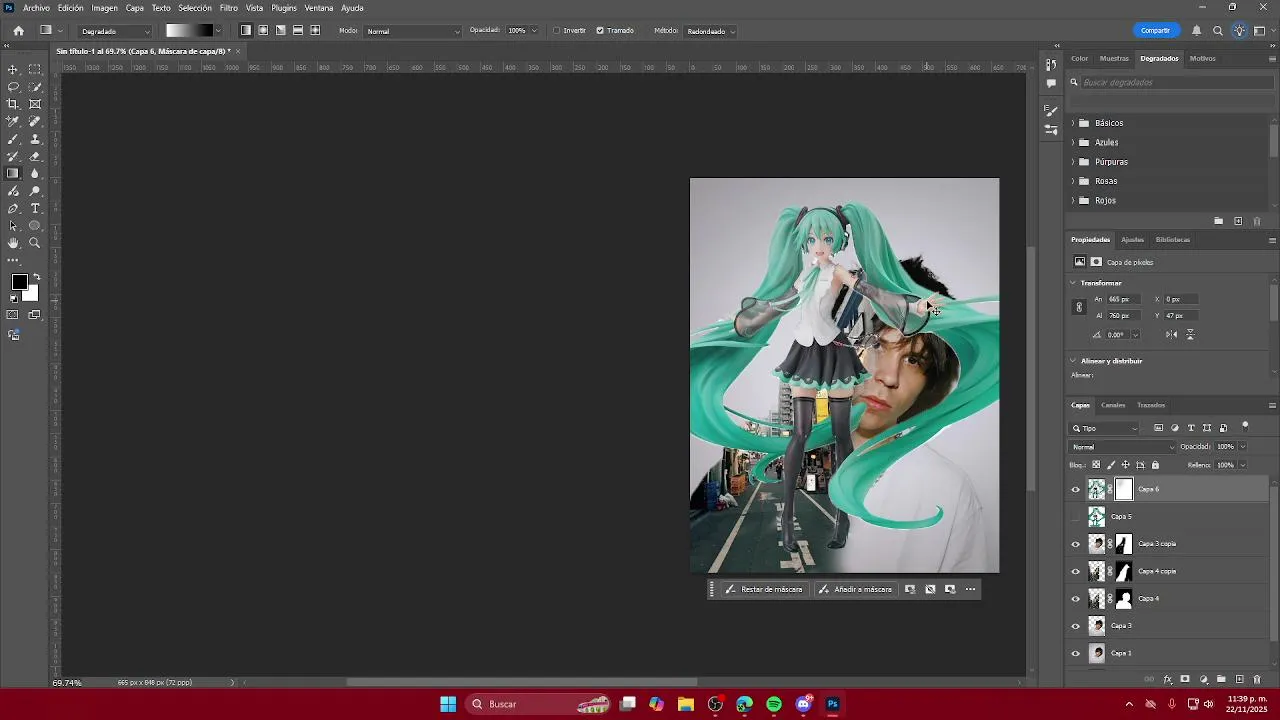Screen dimensions: 1280x720
Task: Expand the Azules gradient folder
Action: point(1073,142)
